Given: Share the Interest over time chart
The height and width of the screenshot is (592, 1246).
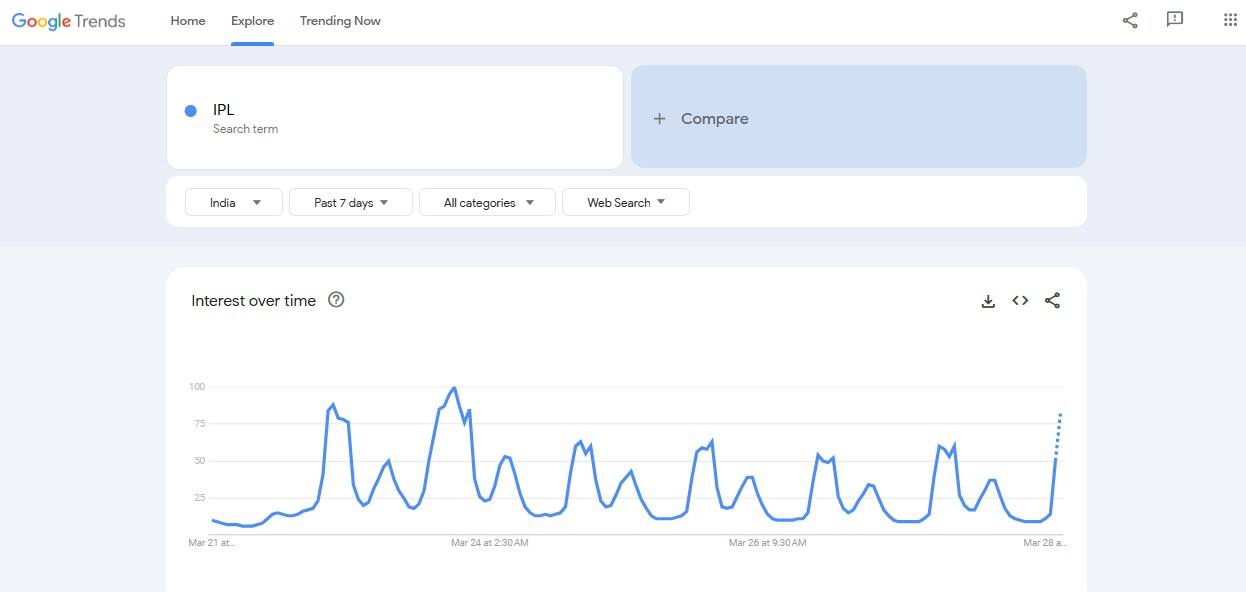Looking at the screenshot, I should tap(1052, 300).
